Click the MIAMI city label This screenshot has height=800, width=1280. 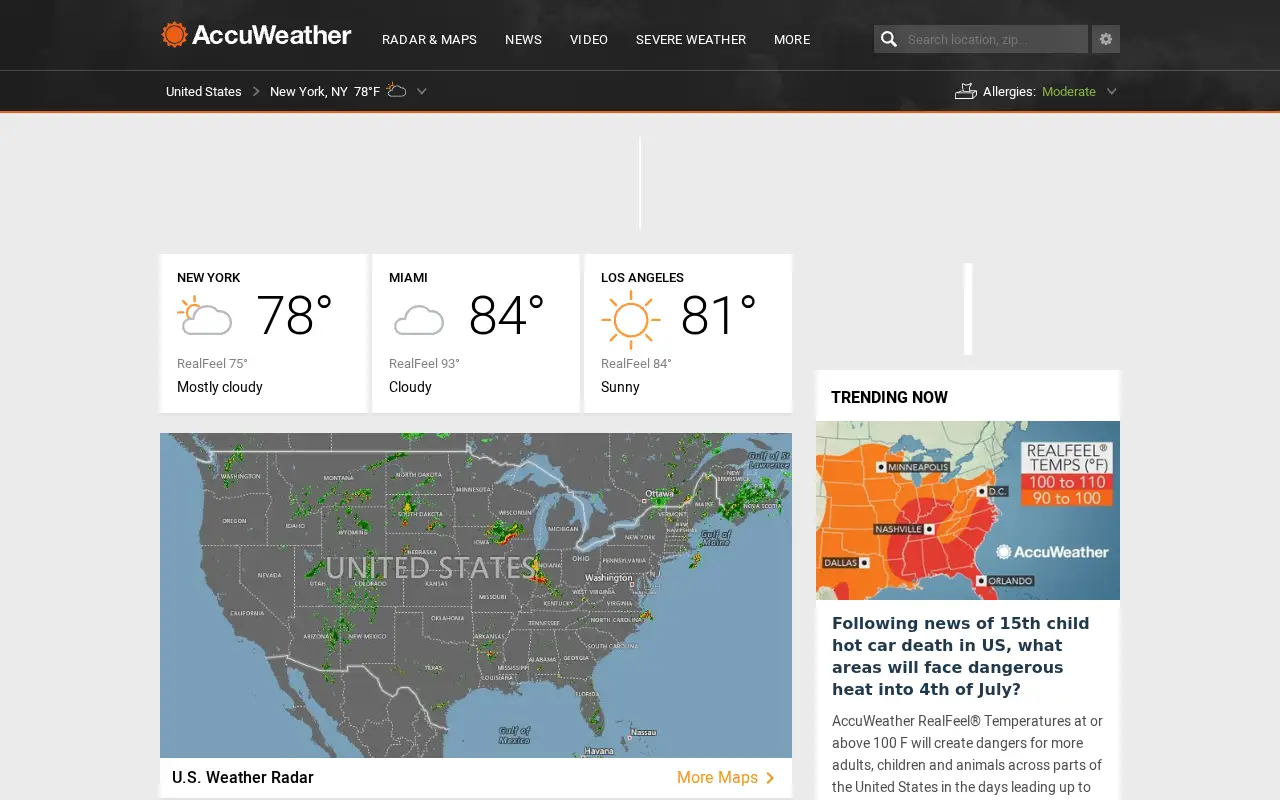(x=408, y=278)
